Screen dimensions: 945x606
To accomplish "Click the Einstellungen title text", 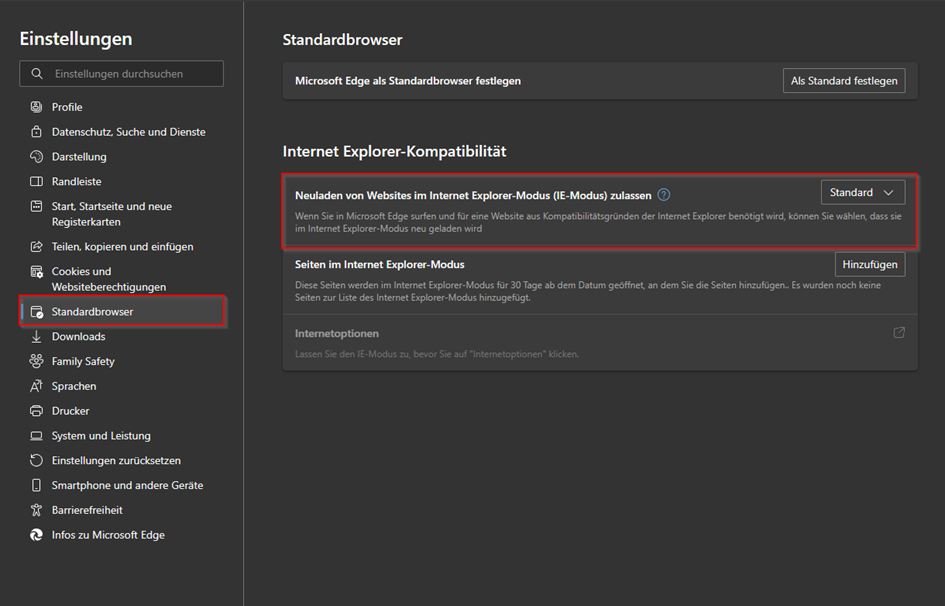I will pyautogui.click(x=76, y=39).
